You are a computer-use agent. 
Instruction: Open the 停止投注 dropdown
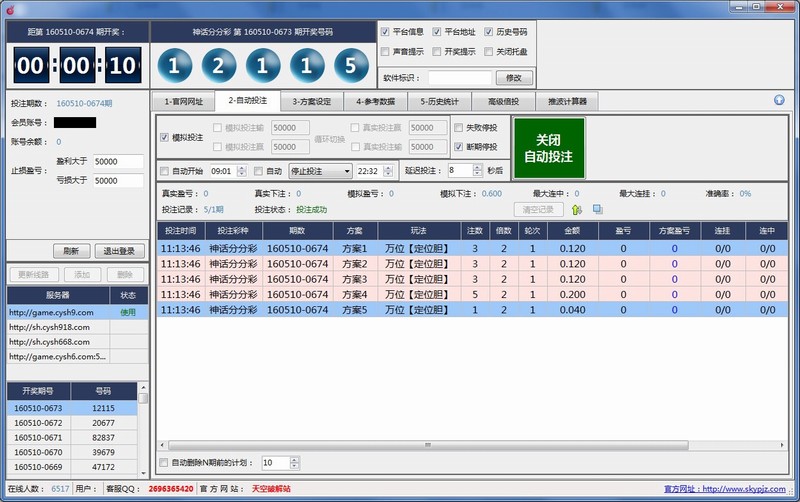click(320, 171)
